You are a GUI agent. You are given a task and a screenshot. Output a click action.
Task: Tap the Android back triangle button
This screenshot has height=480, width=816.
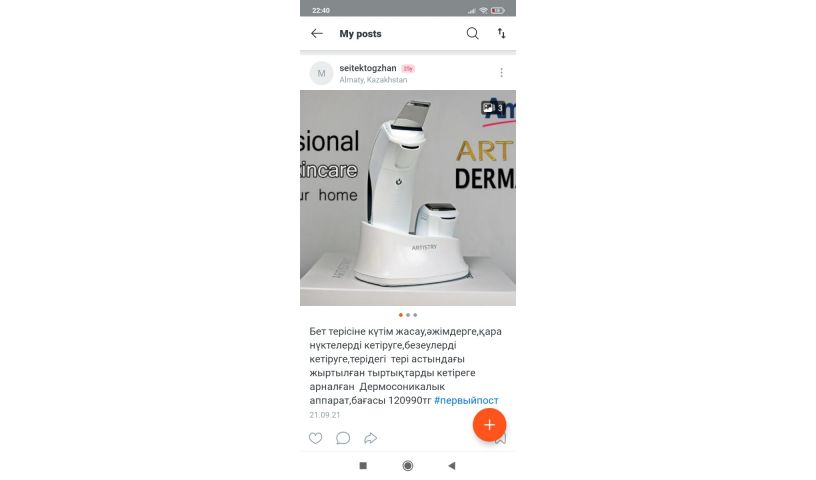pyautogui.click(x=452, y=466)
